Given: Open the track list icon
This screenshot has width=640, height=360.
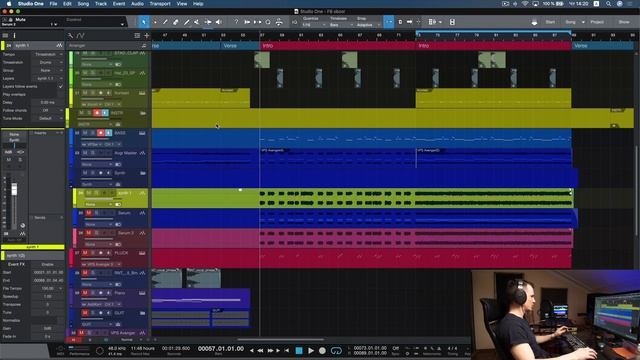Looking at the screenshot, I should point(137,36).
